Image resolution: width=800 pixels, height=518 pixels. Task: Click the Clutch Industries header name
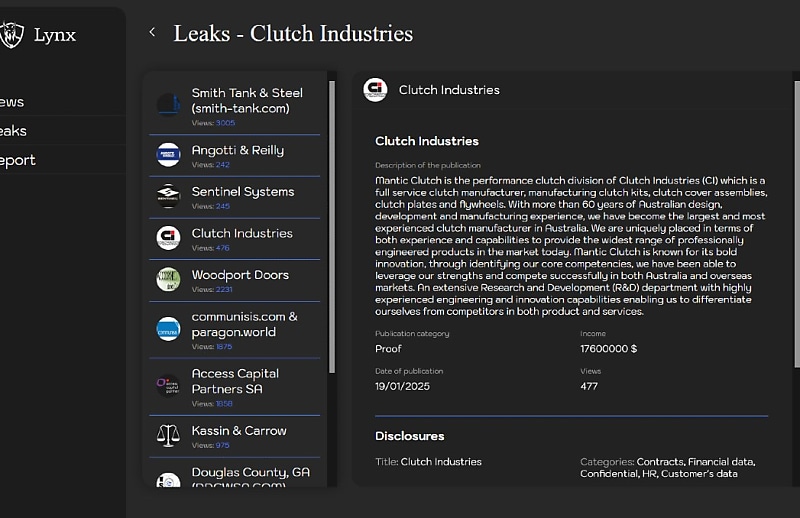coord(449,90)
